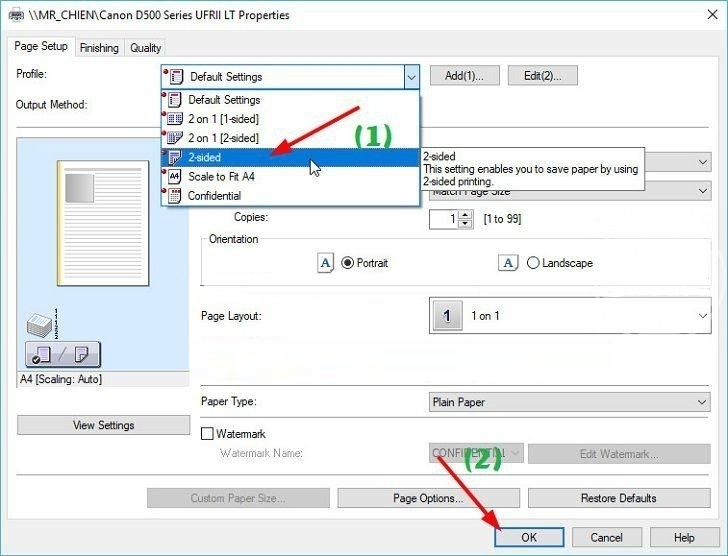Click the View Settings button
The width and height of the screenshot is (728, 556).
pos(104,425)
